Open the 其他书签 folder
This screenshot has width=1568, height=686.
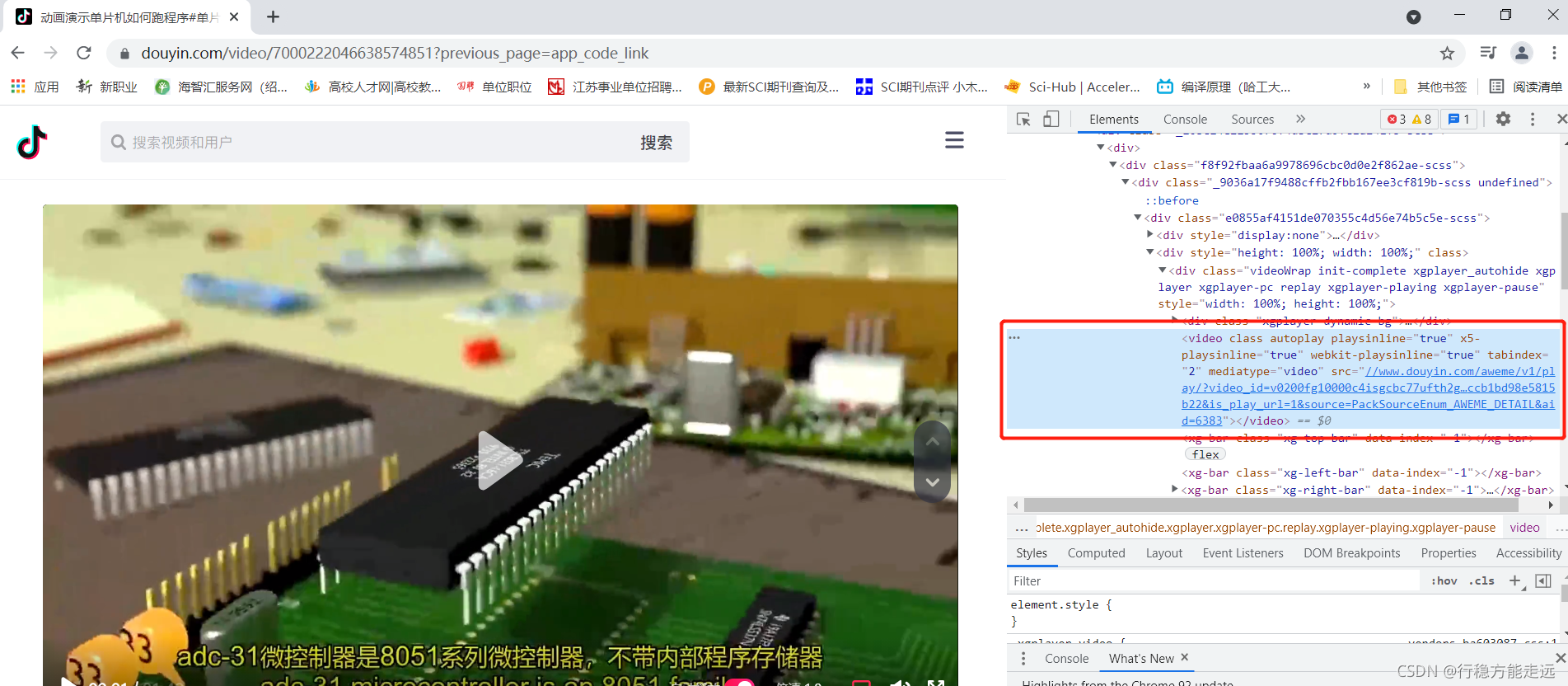click(1430, 87)
